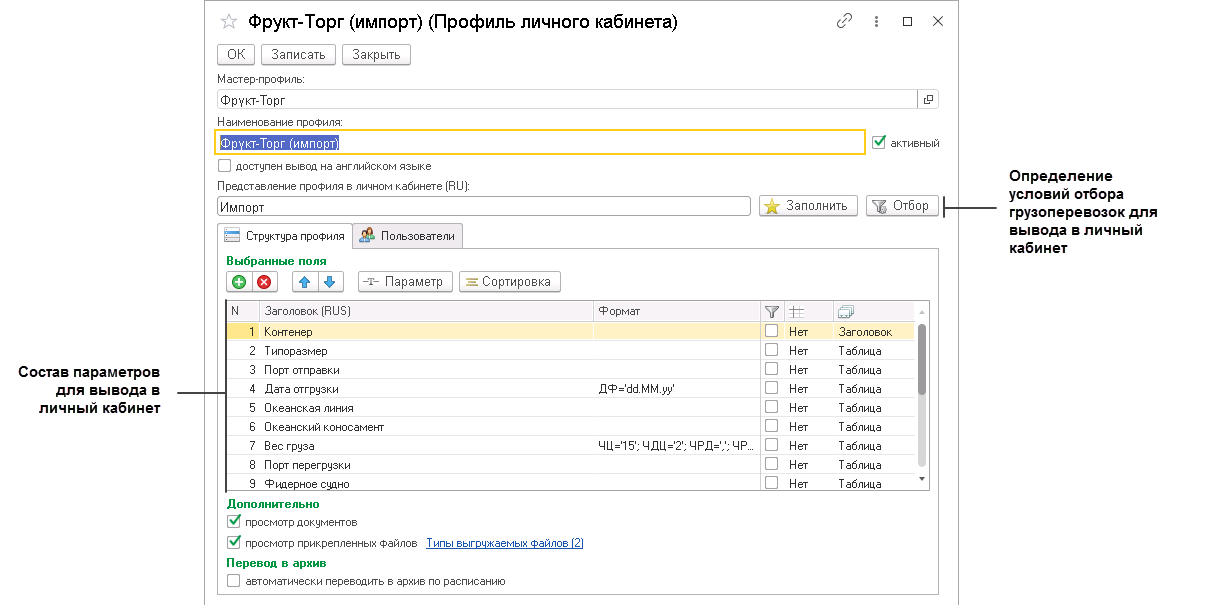Open the Пользователи tab
This screenshot has width=1212, height=605.
[407, 236]
